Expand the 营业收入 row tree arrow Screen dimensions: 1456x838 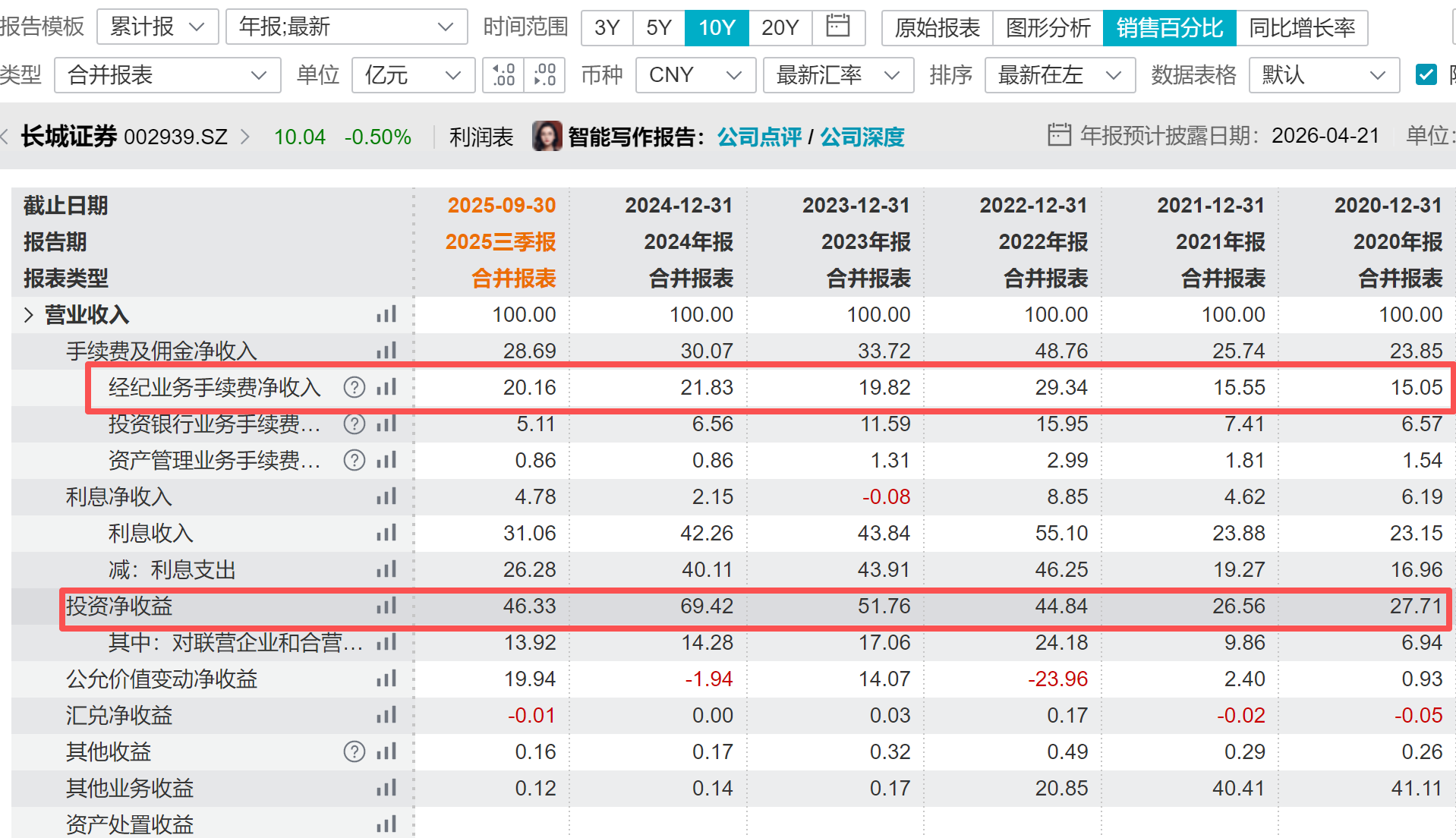29,315
